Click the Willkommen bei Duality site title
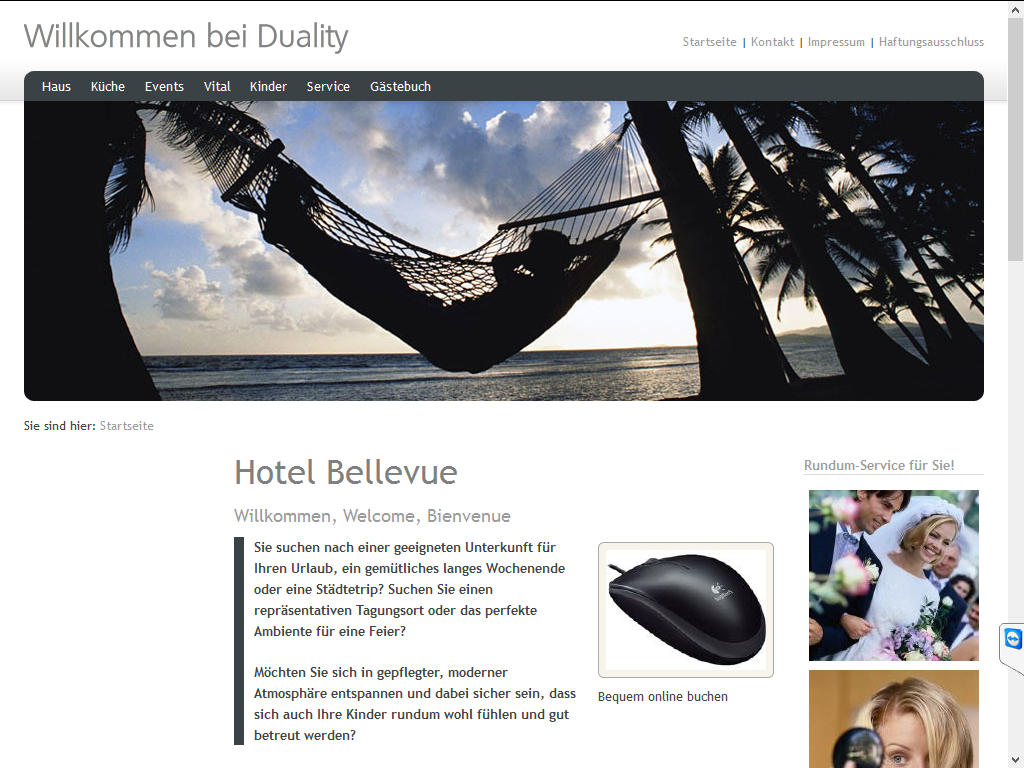The height and width of the screenshot is (768, 1024). click(186, 37)
